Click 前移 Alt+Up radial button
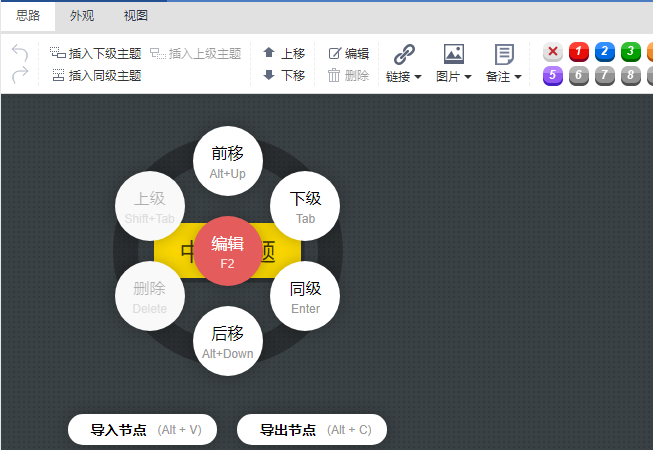Viewport: 653px width, 450px height. pyautogui.click(x=228, y=161)
